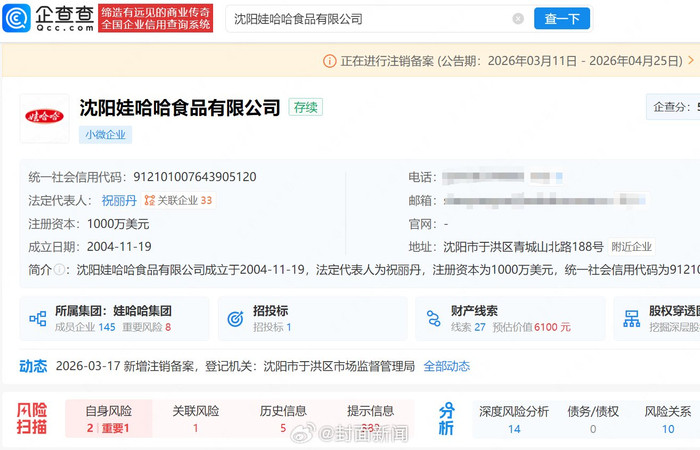The image size is (700, 450).
Task: Expand the cancellation filing notice arrow
Action: click(691, 60)
